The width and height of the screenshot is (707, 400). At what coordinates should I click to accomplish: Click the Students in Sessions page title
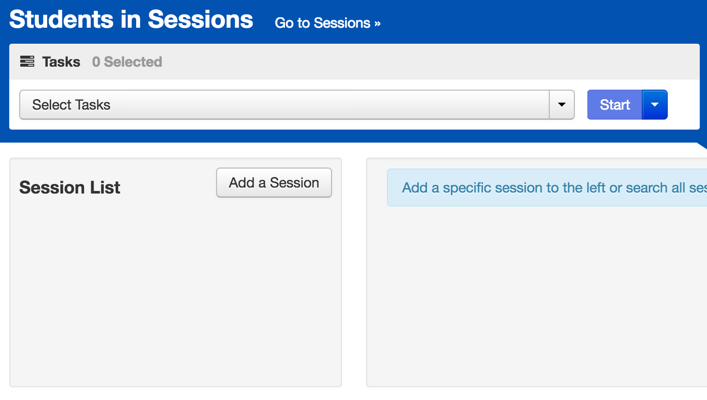(x=131, y=20)
